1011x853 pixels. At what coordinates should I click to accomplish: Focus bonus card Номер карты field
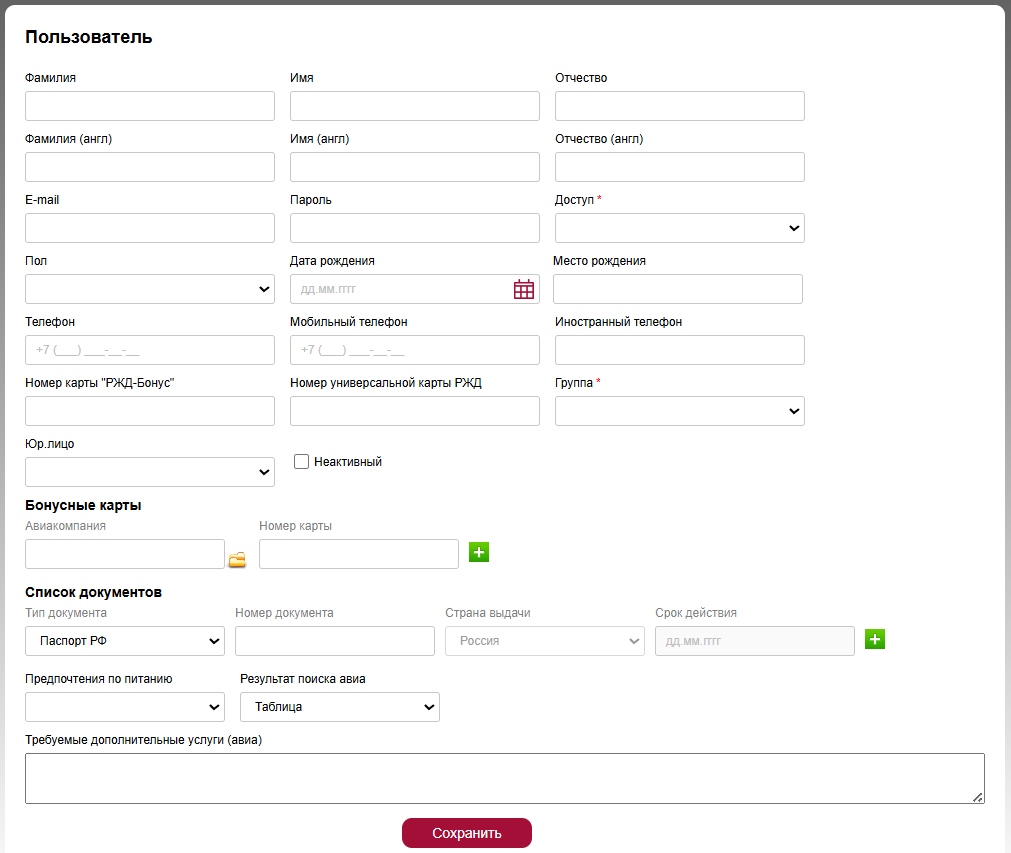[x=359, y=554]
